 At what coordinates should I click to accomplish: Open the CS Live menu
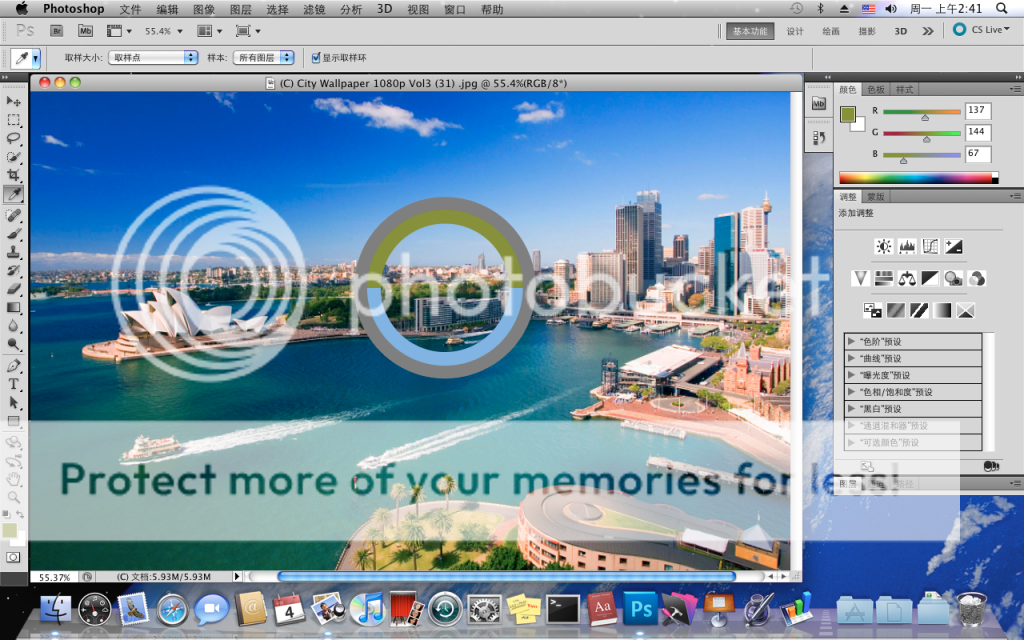(x=982, y=29)
